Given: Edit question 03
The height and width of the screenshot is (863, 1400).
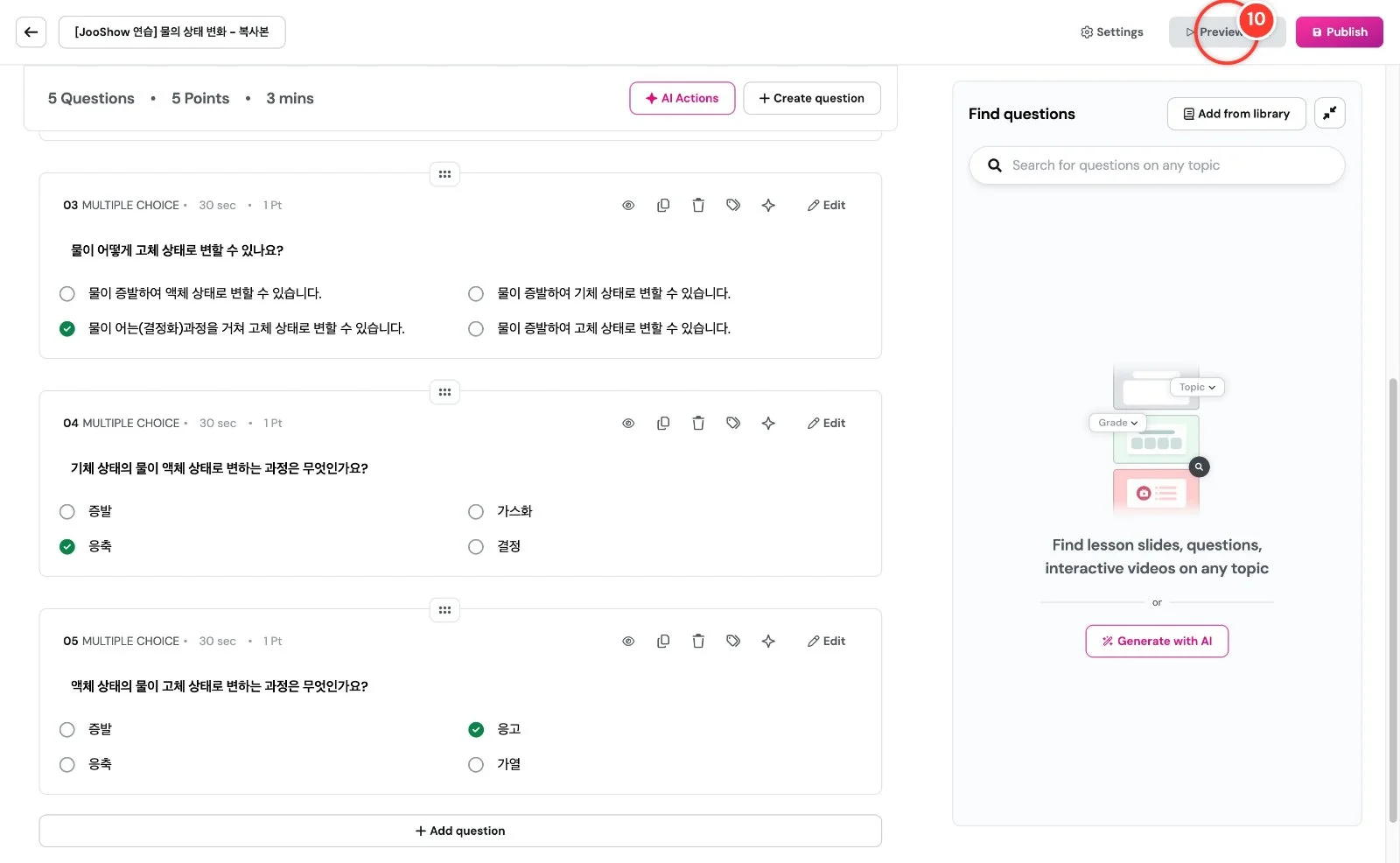Looking at the screenshot, I should 826,206.
